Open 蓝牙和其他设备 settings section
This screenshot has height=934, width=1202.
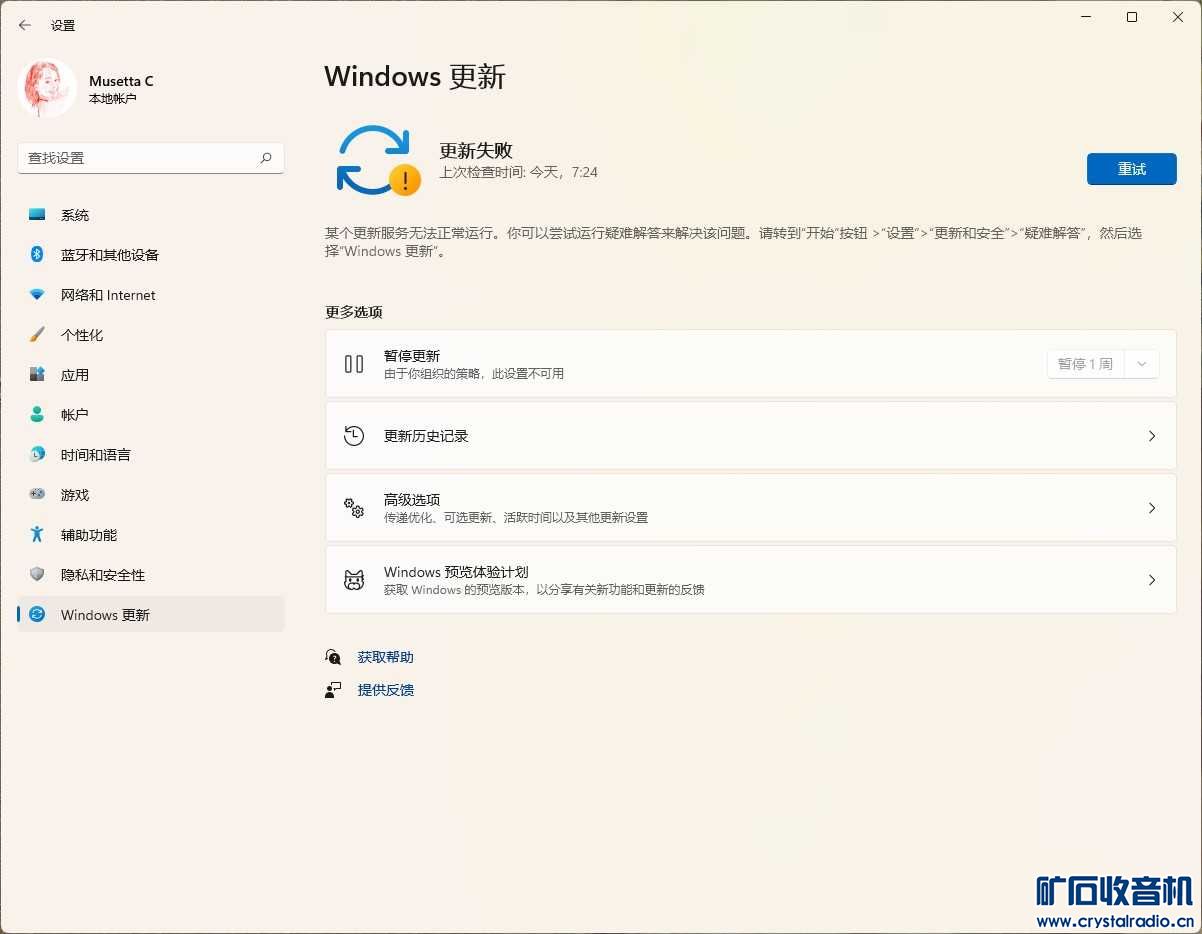pyautogui.click(x=151, y=255)
